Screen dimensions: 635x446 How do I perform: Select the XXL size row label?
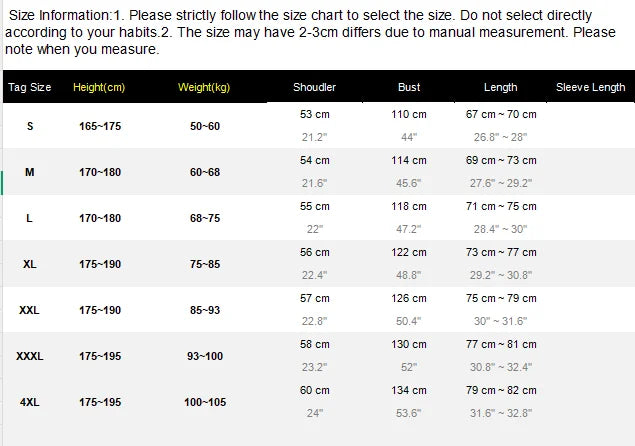coord(30,310)
